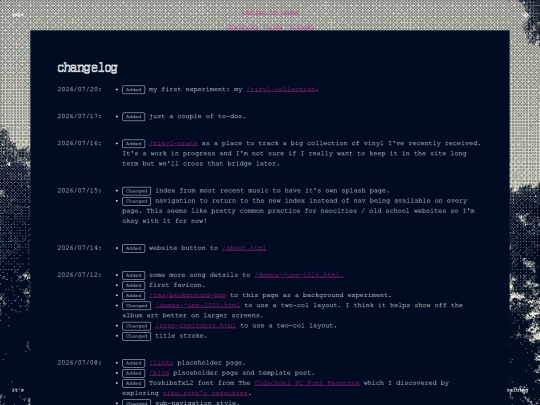Open the /img/background.png link
Viewport: 540px width, 405px height.
(x=188, y=295)
